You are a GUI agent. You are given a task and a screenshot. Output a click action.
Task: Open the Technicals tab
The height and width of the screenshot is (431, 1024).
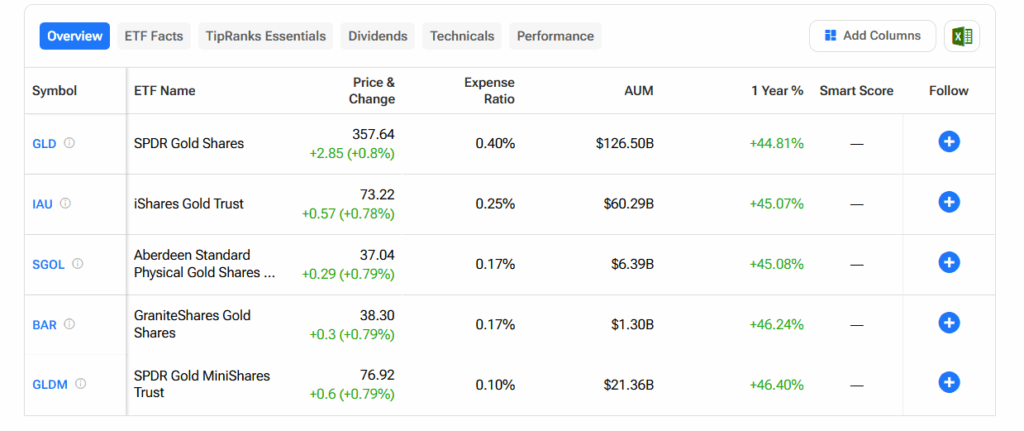pos(462,36)
